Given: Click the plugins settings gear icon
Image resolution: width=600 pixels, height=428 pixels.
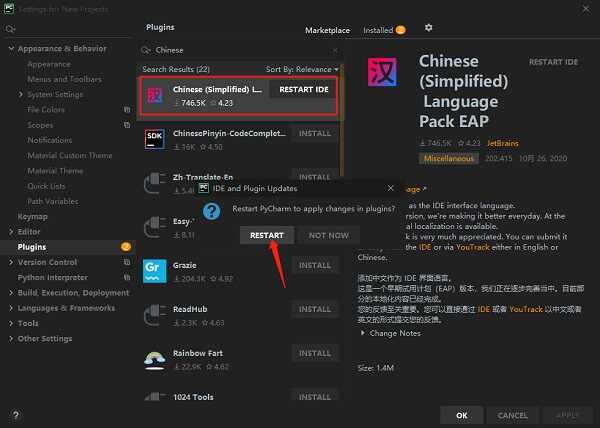Looking at the screenshot, I should coord(429,28).
